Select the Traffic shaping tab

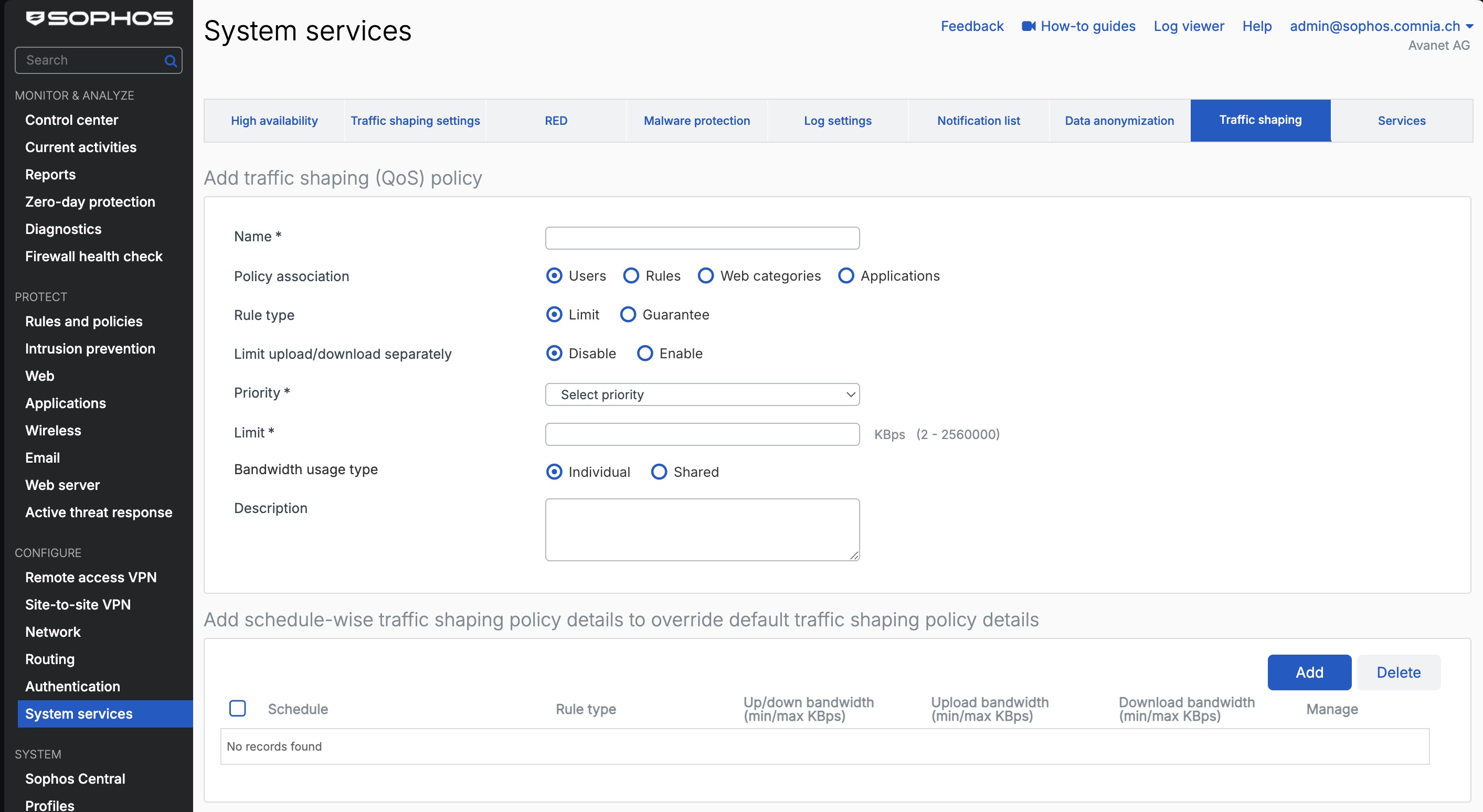(x=1260, y=120)
